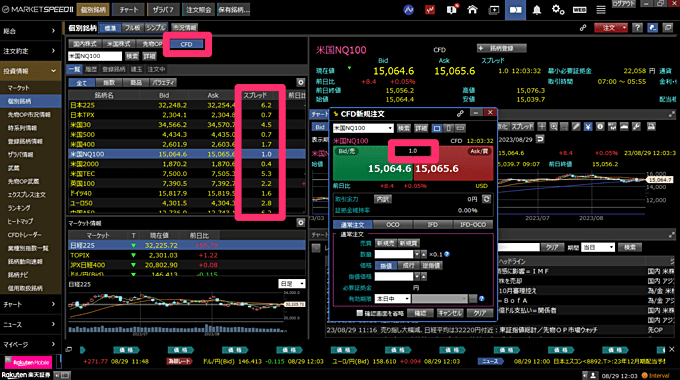Image resolution: width=680 pixels, height=380 pixels.
Task: Click the link chain icon in CFD order title bar
Action: pos(460,114)
